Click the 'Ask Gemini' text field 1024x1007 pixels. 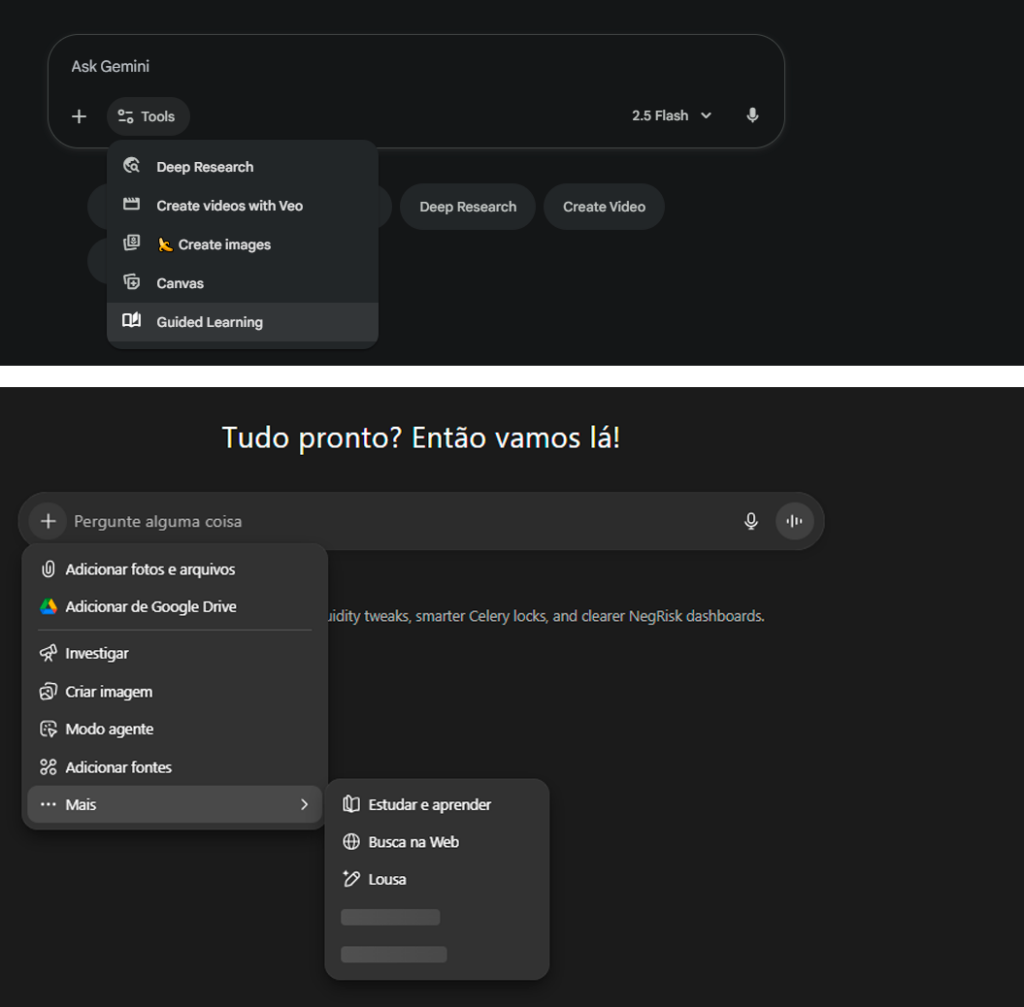[400, 67]
